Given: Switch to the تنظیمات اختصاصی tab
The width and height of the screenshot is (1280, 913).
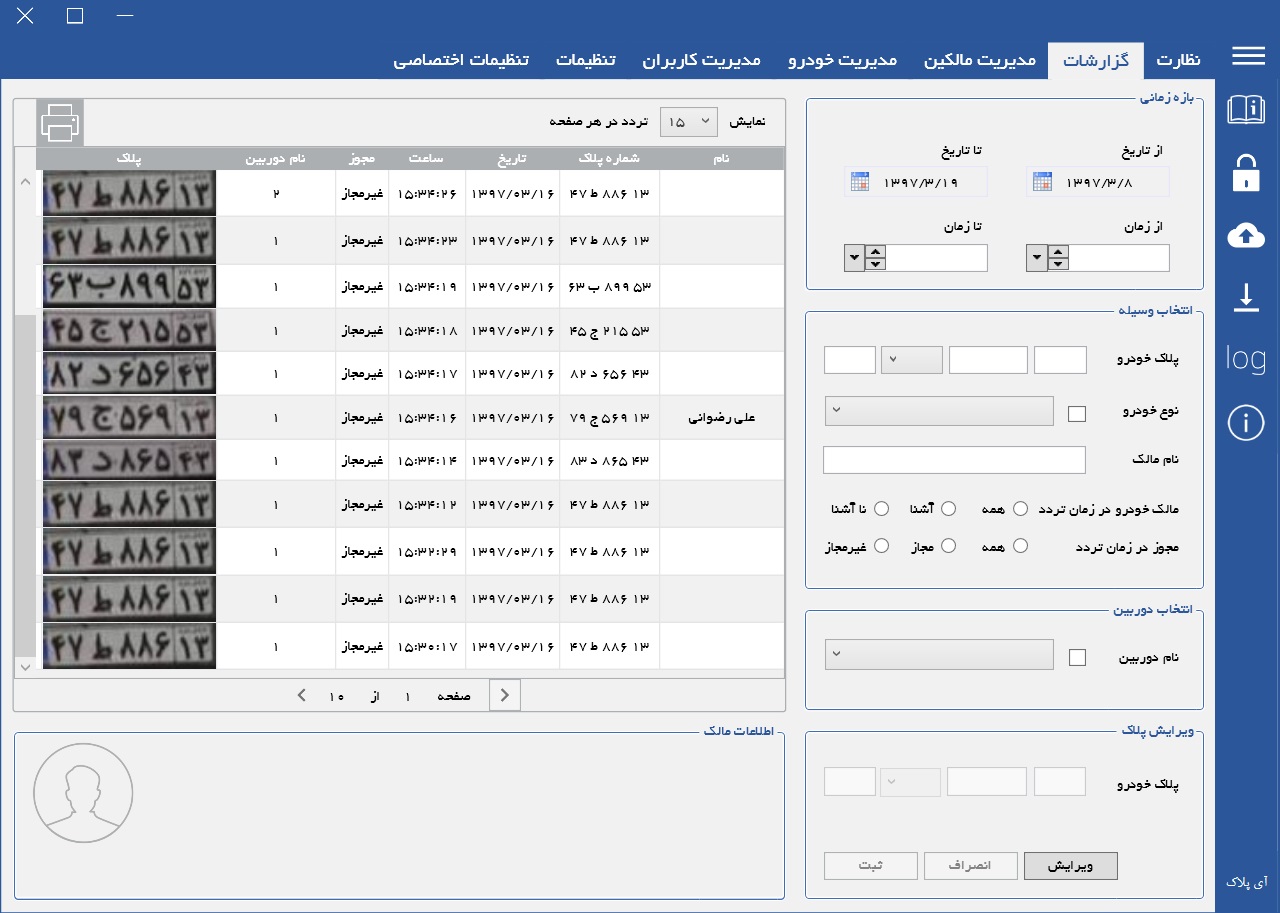Looking at the screenshot, I should point(461,61).
